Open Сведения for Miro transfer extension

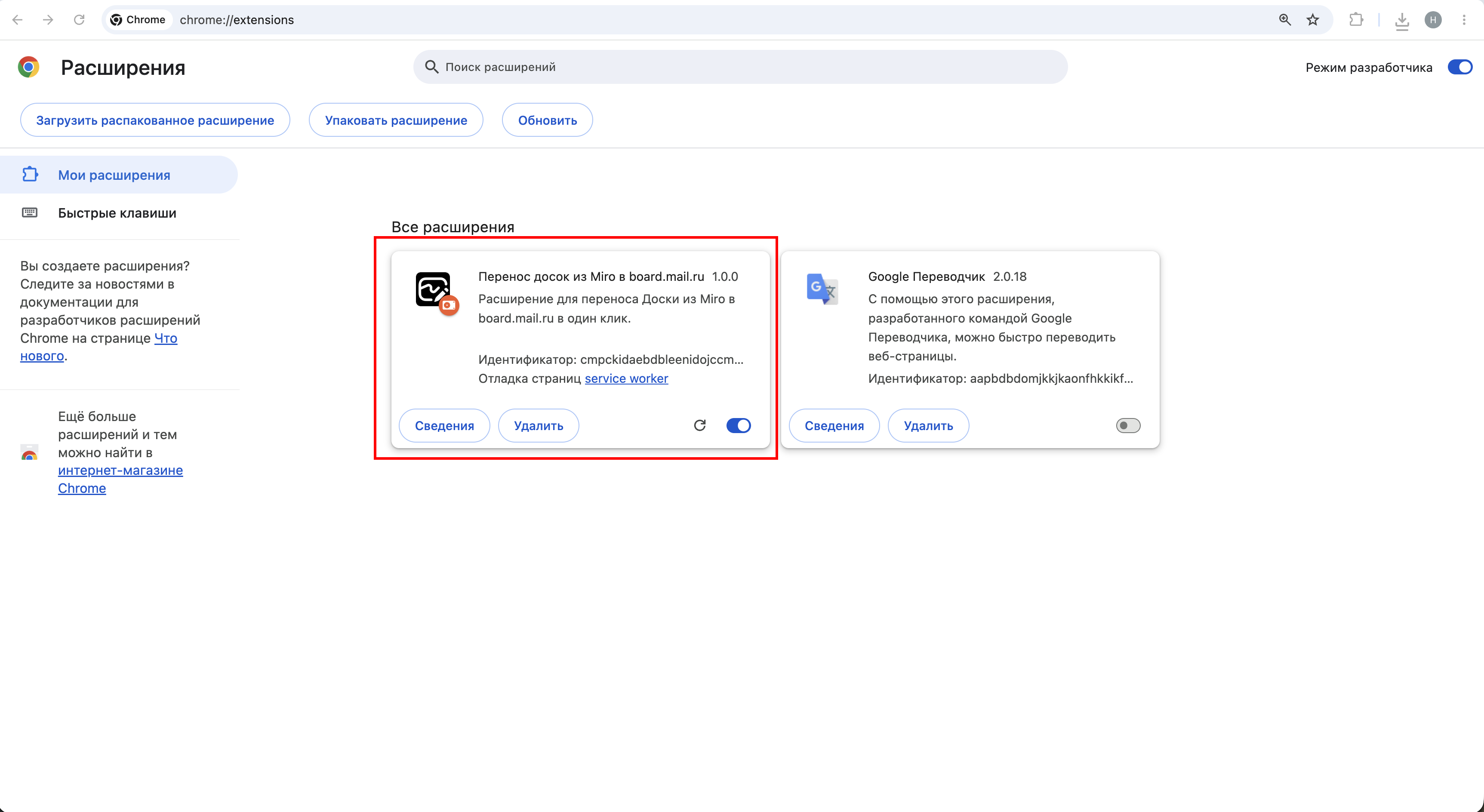pyautogui.click(x=444, y=426)
